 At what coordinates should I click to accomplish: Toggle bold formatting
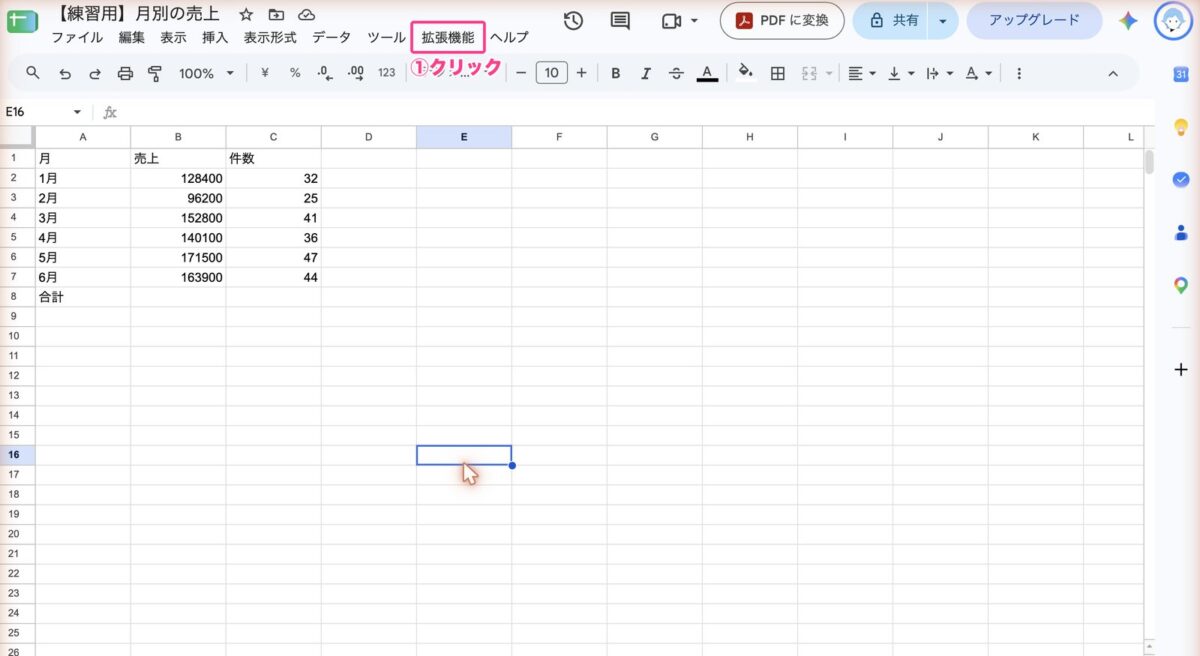615,73
